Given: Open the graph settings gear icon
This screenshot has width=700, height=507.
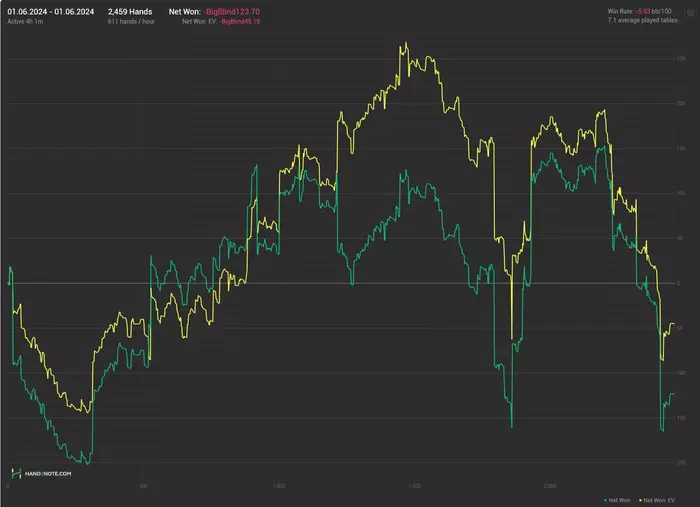Looking at the screenshot, I should coord(690,13).
